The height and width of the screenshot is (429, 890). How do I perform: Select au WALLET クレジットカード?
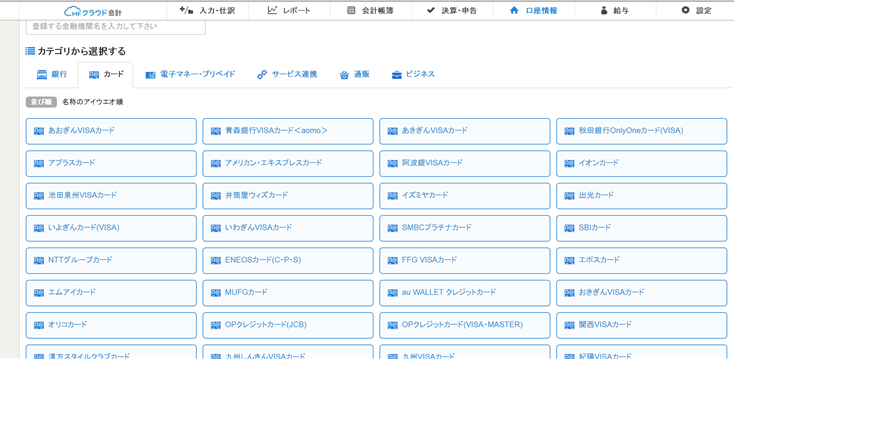465,293
